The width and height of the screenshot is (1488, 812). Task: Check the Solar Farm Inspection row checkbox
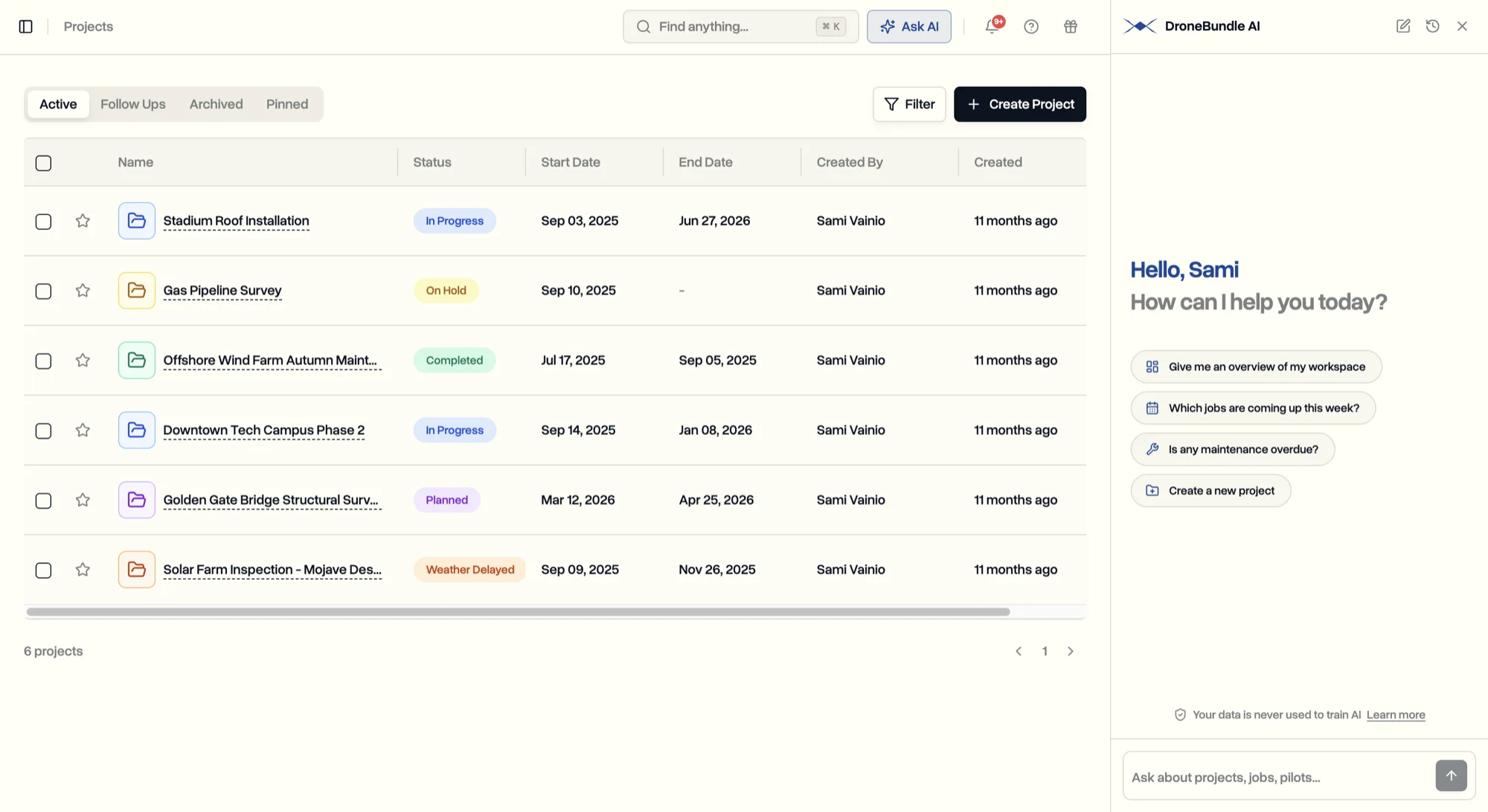pos(44,570)
